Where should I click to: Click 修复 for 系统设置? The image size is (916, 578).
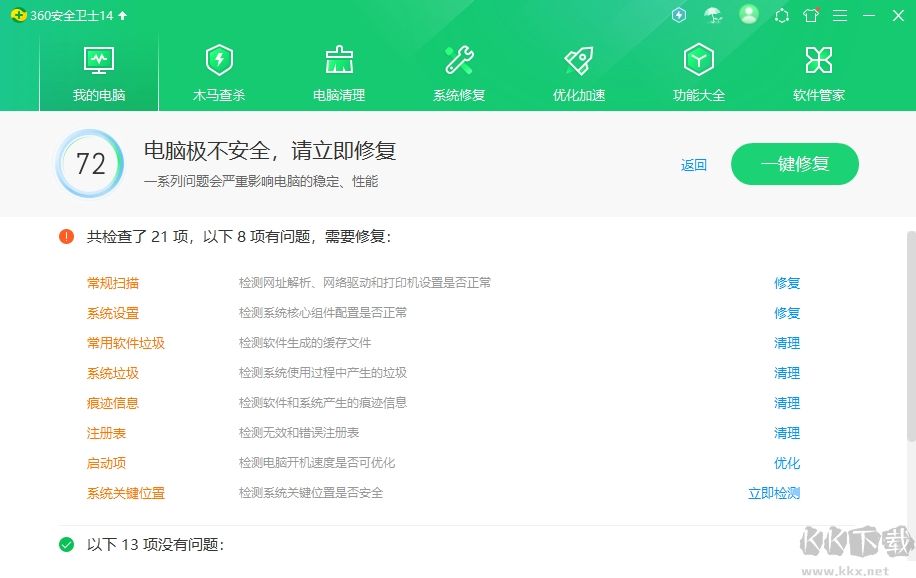pos(786,313)
